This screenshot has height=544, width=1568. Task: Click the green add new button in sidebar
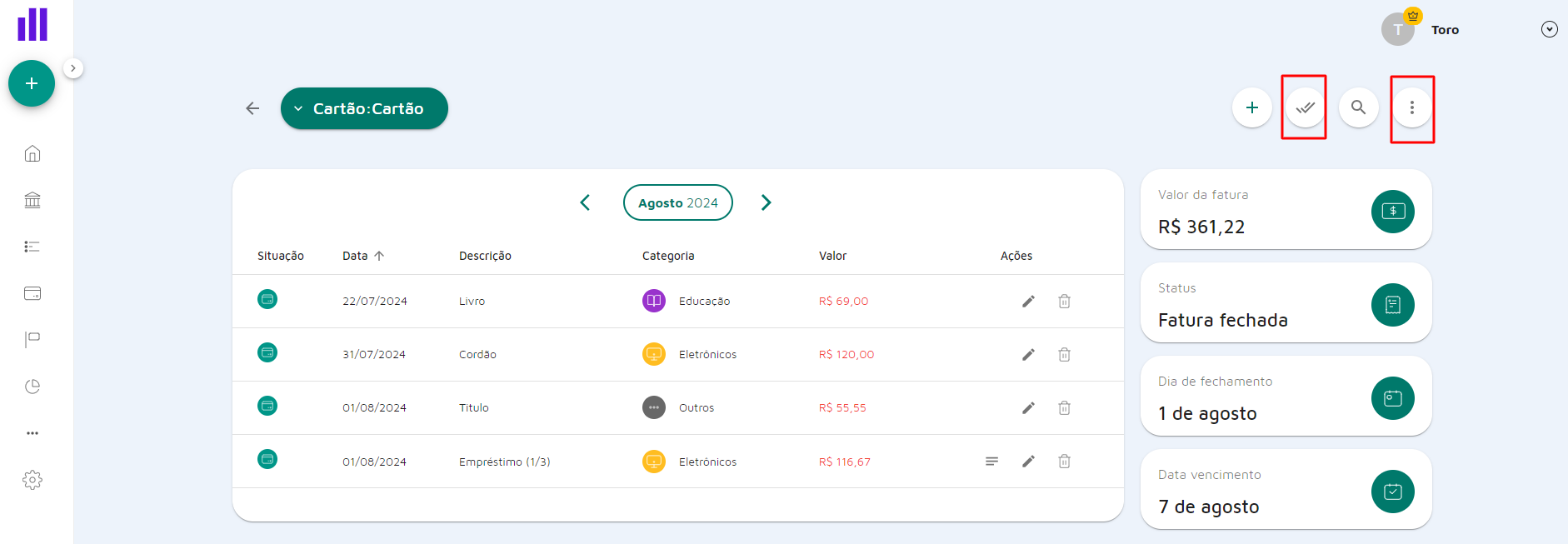tap(32, 83)
